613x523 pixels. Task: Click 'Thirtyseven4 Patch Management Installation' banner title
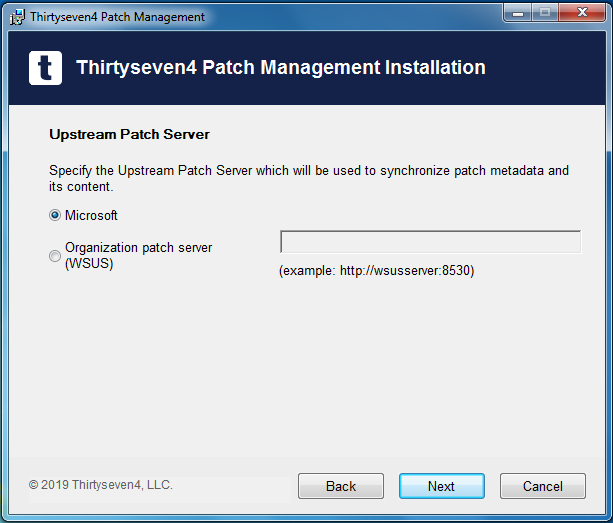(x=281, y=67)
